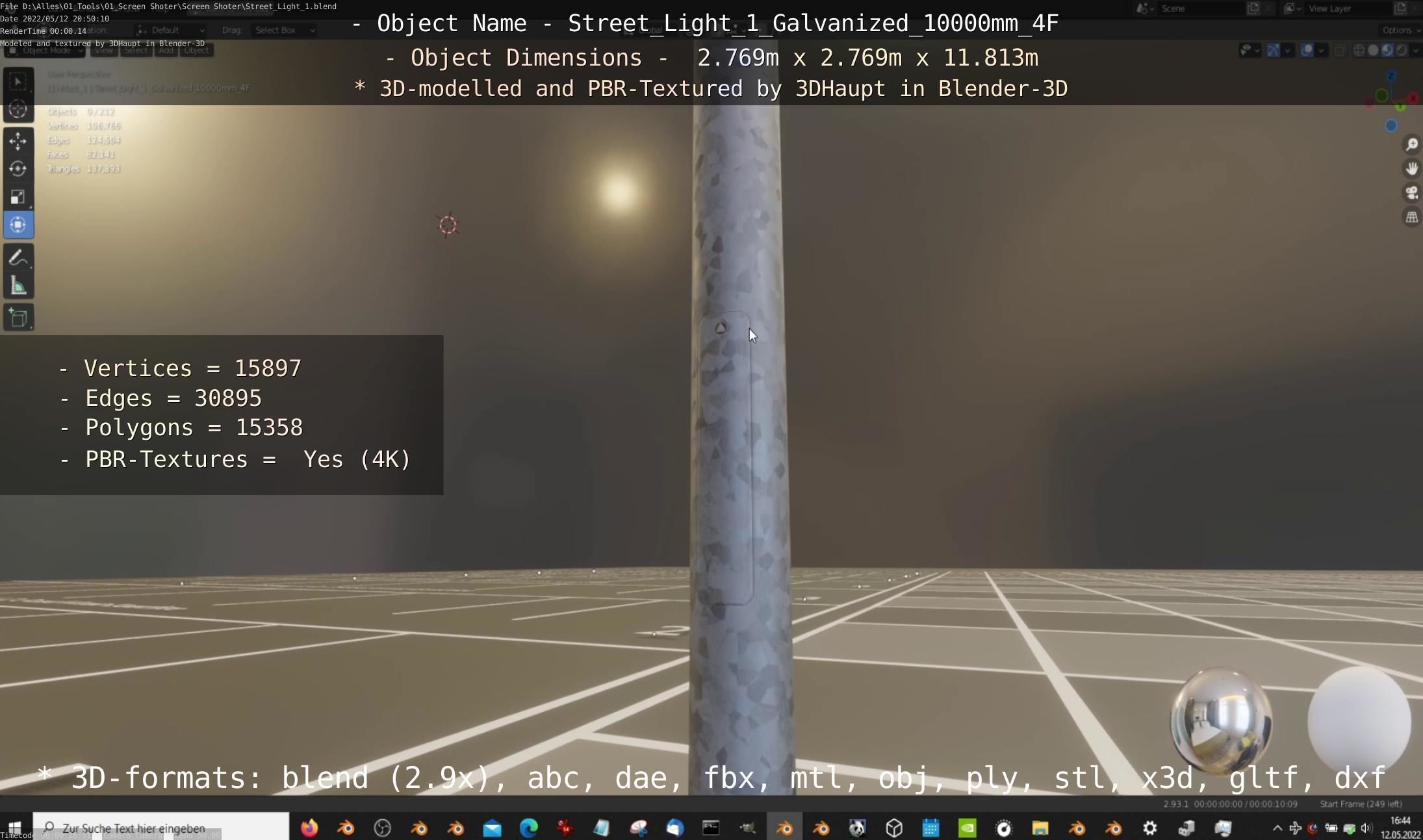Open the Object menu

[197, 50]
